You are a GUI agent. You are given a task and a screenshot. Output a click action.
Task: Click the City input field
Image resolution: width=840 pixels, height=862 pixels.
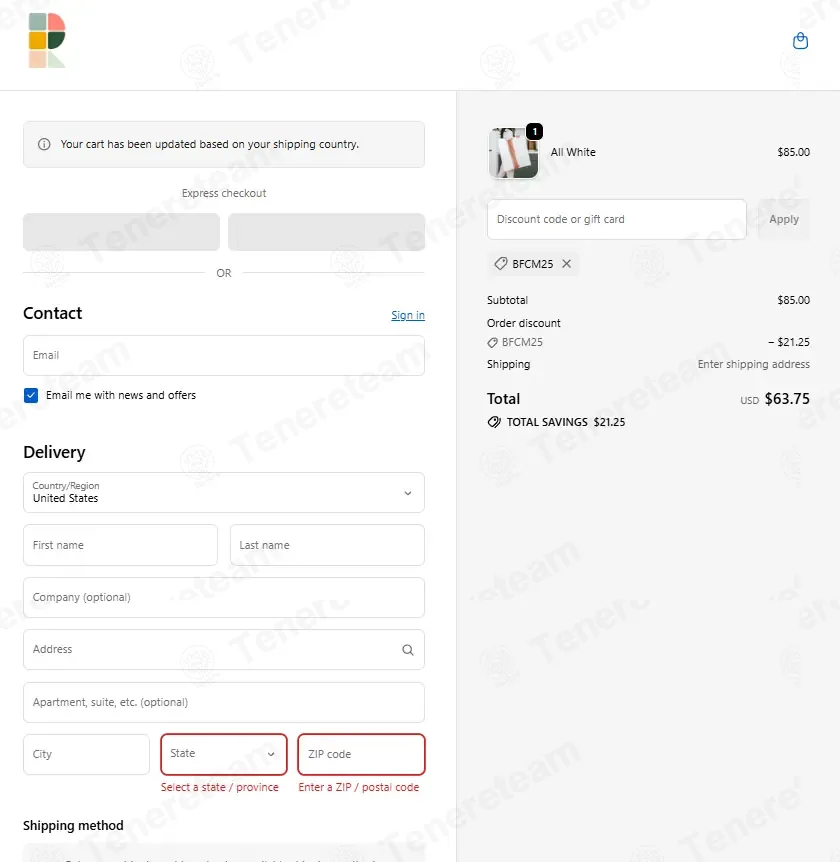(86, 754)
